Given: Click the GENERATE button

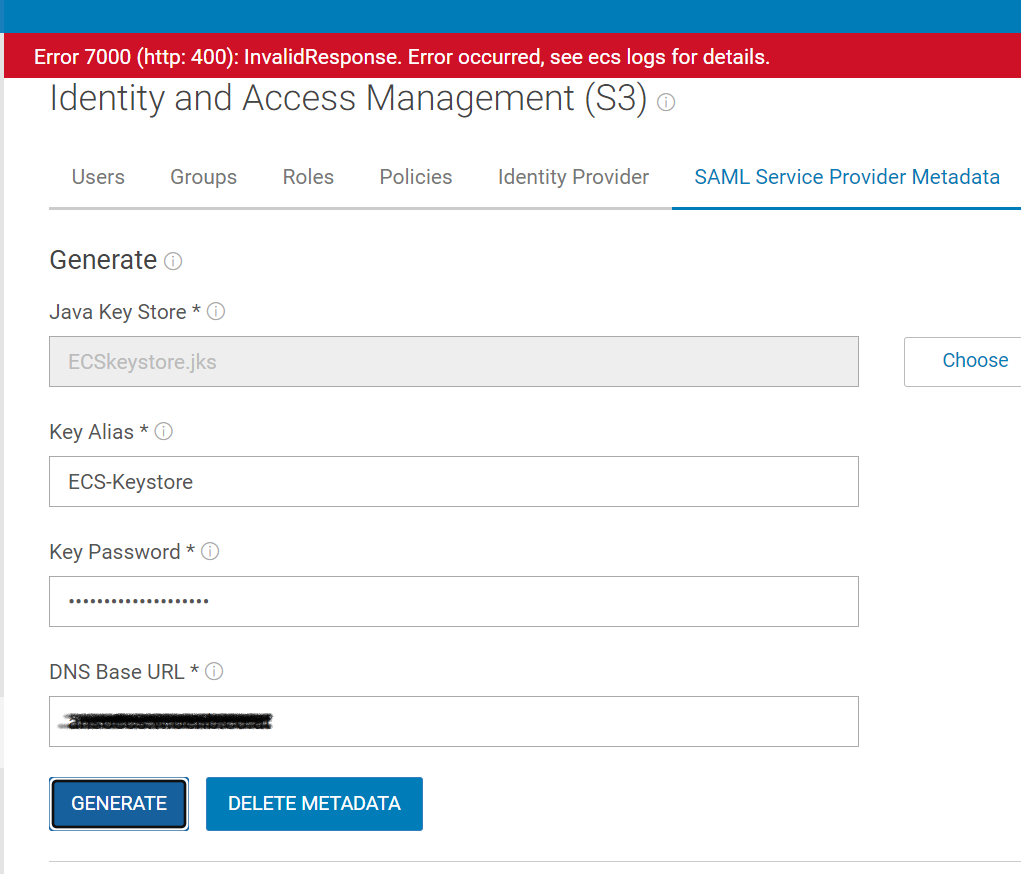Looking at the screenshot, I should pos(118,803).
